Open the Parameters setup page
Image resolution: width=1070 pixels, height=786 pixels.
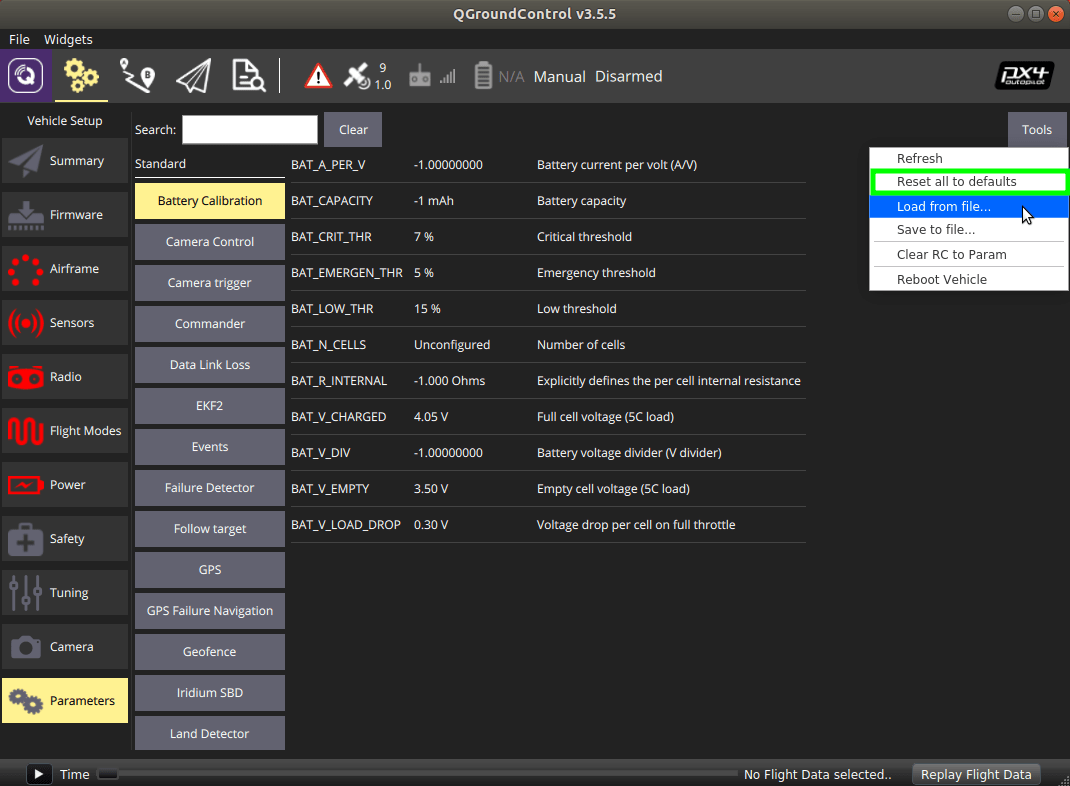65,701
